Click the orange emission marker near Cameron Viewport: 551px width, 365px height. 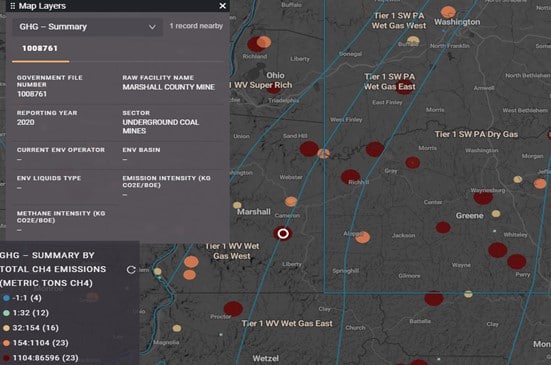pos(291,202)
